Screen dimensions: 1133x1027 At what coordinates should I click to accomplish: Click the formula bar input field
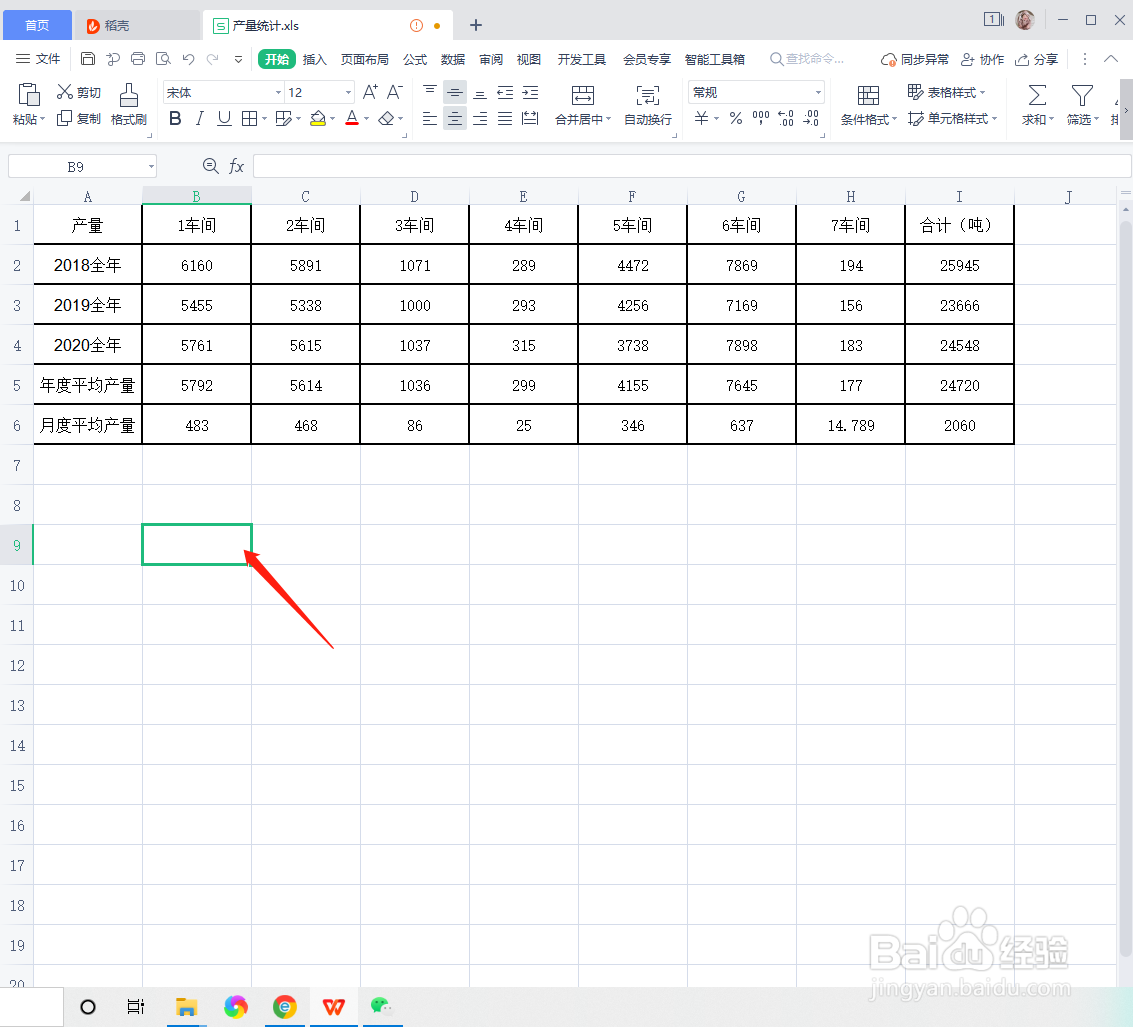pos(692,166)
